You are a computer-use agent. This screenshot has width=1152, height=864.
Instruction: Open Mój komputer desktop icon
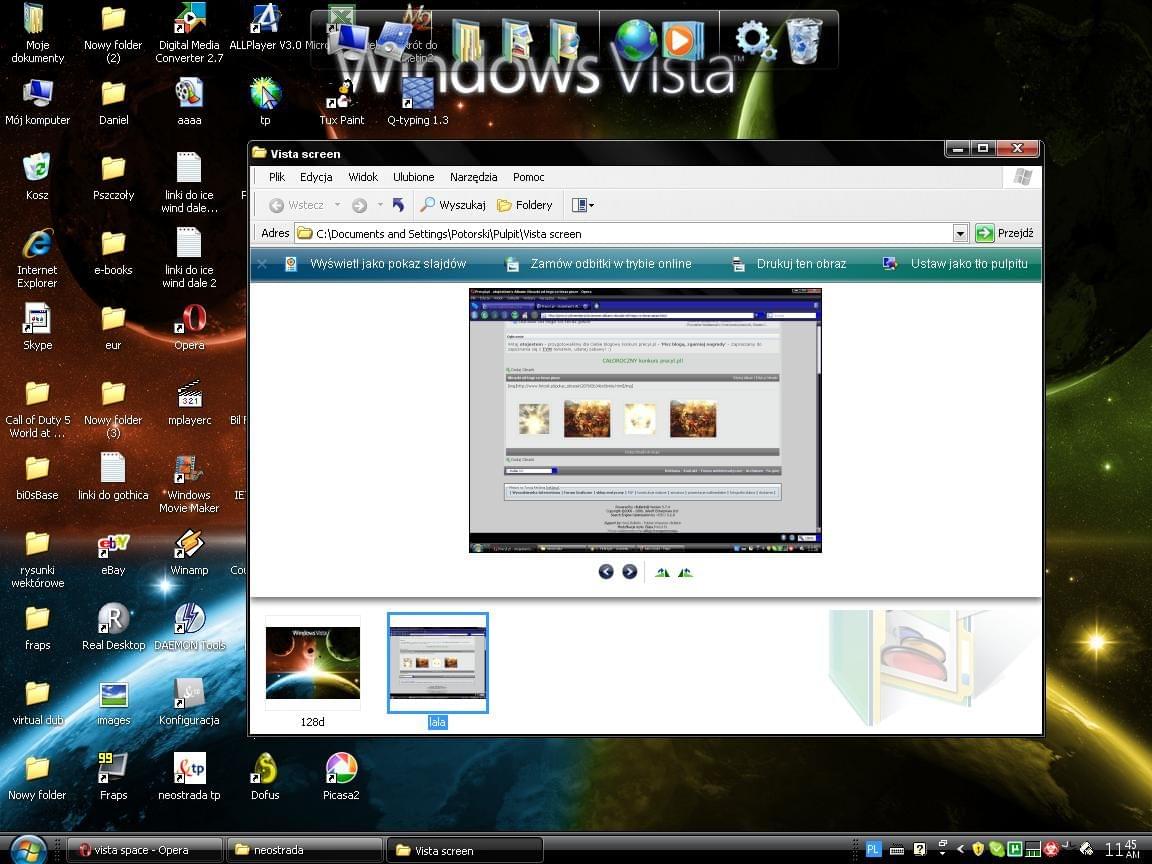pyautogui.click(x=37, y=102)
